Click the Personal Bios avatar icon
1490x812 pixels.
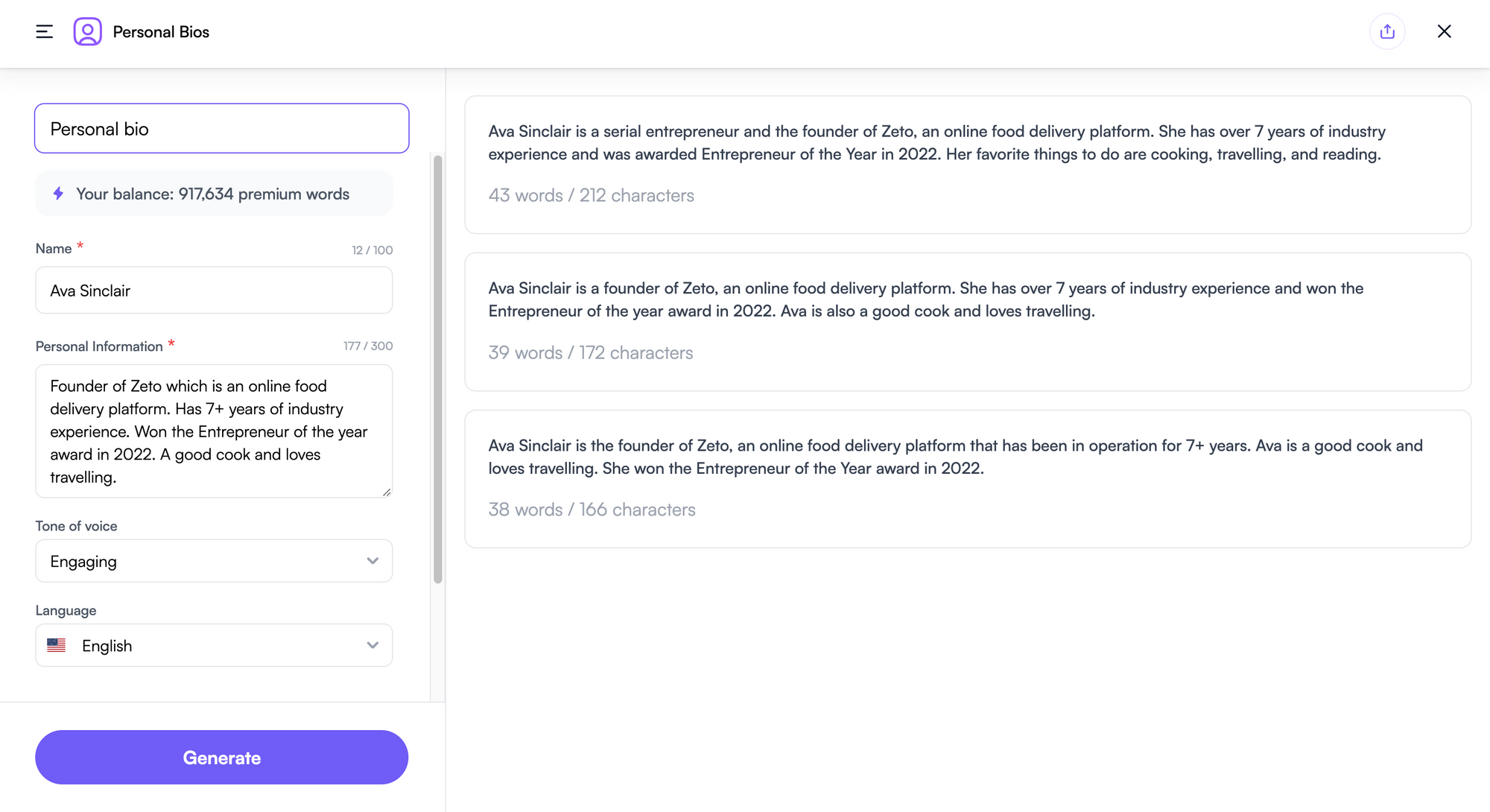87,31
